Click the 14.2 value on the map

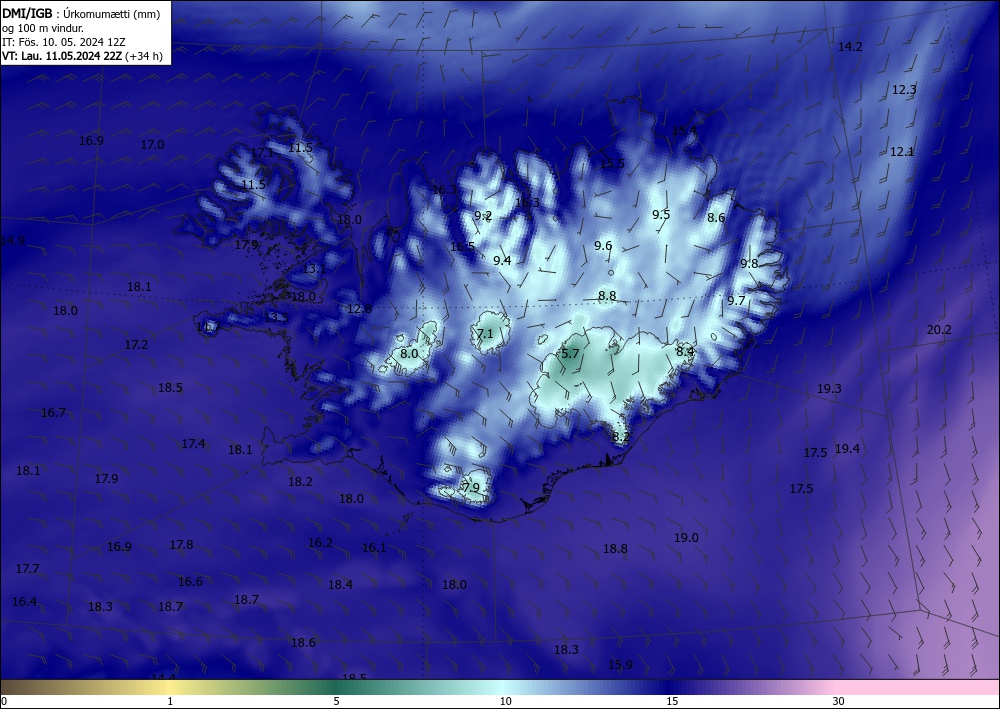850,47
